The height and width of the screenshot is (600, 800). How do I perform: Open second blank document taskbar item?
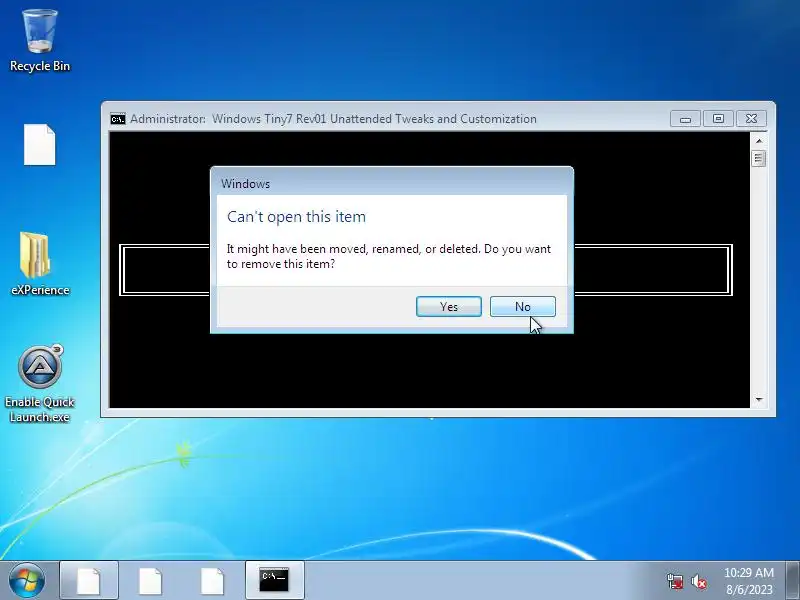pyautogui.click(x=151, y=581)
